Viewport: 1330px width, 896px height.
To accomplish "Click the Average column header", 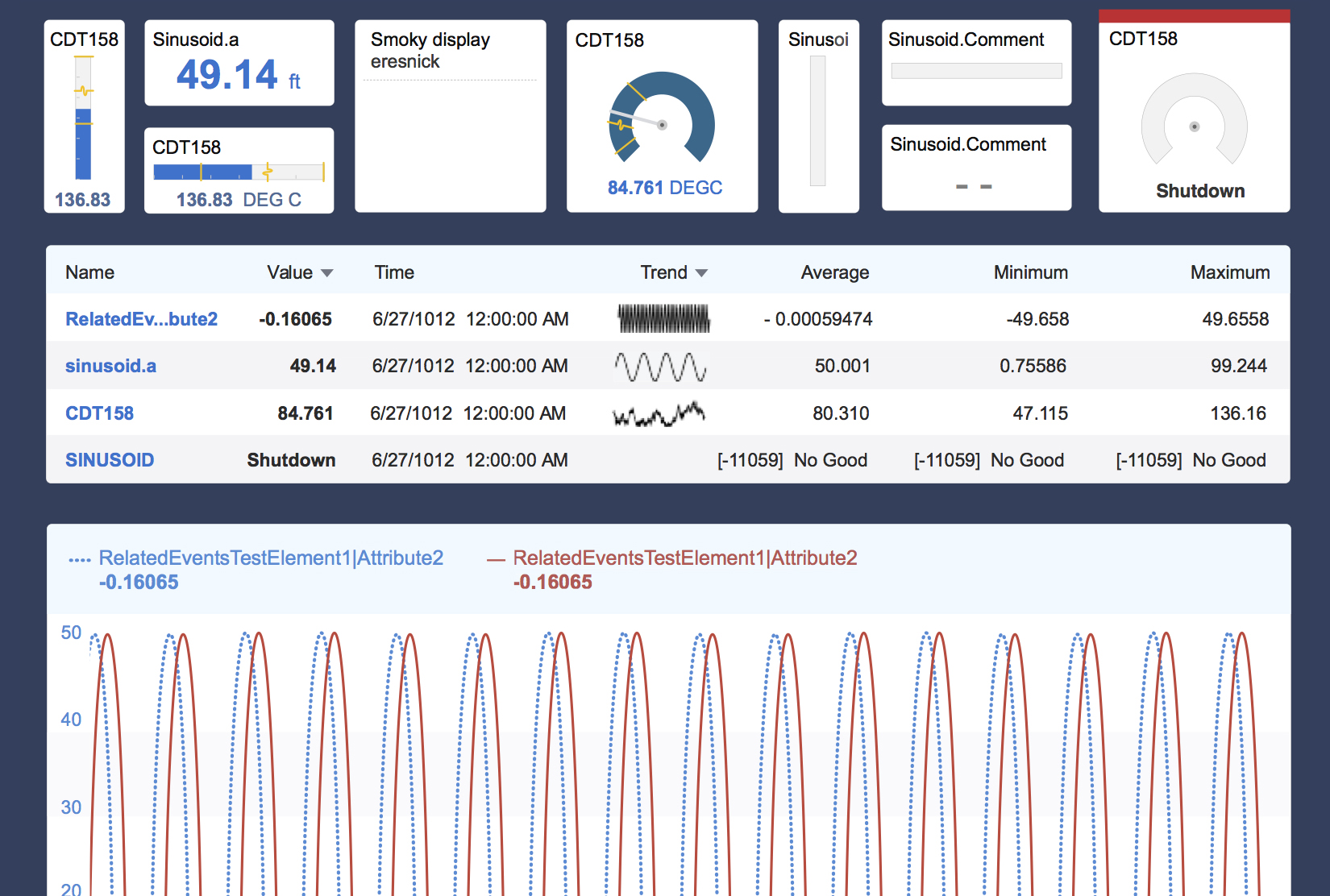I will coord(834,272).
